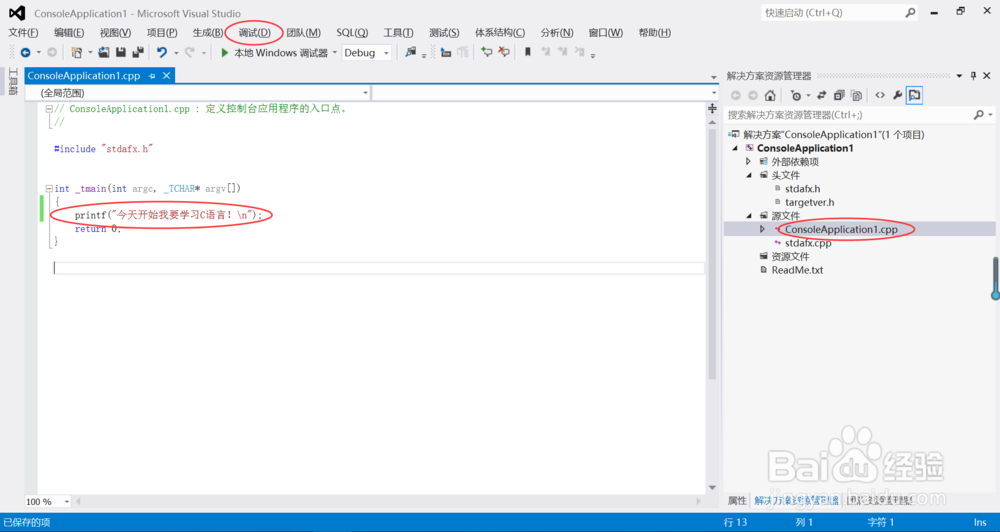Collapse the comment block outline toggle
1000x532 pixels.
49,109
